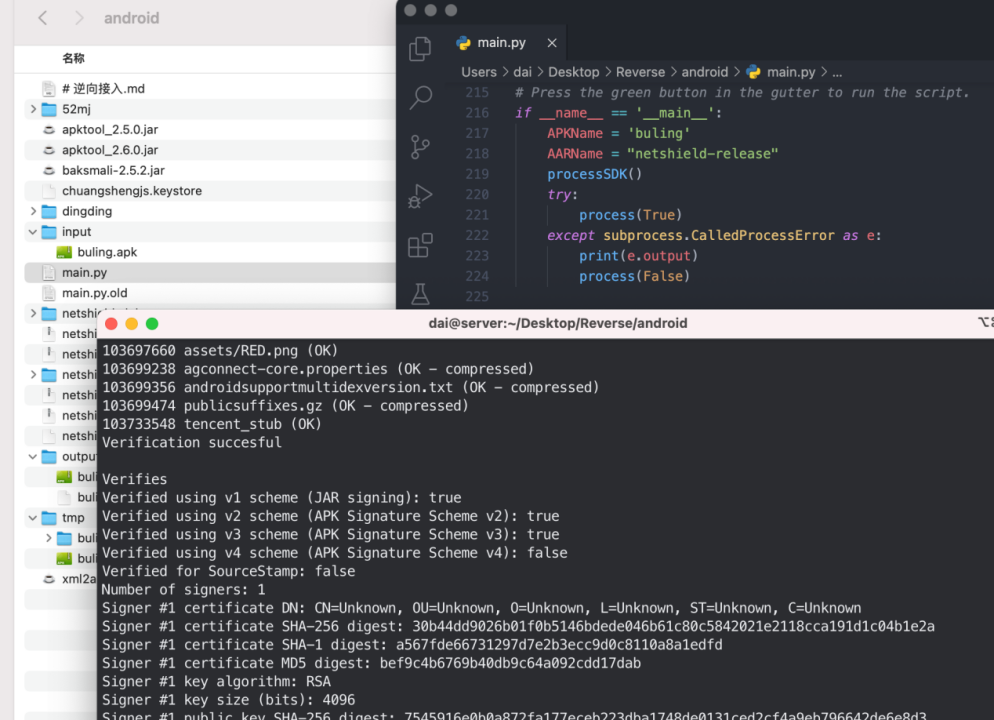Open Extensions view in VS Code activity bar
Image resolution: width=994 pixels, height=720 pixels.
[420, 245]
